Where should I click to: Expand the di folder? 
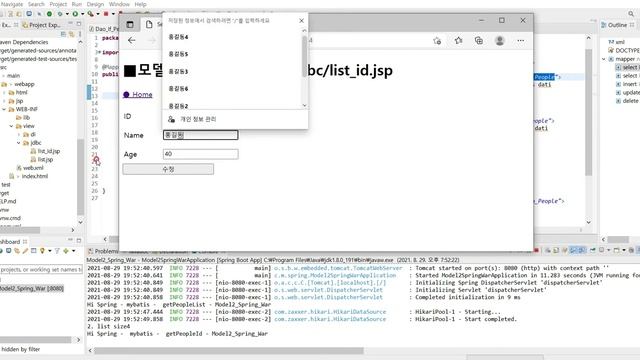click(18, 134)
